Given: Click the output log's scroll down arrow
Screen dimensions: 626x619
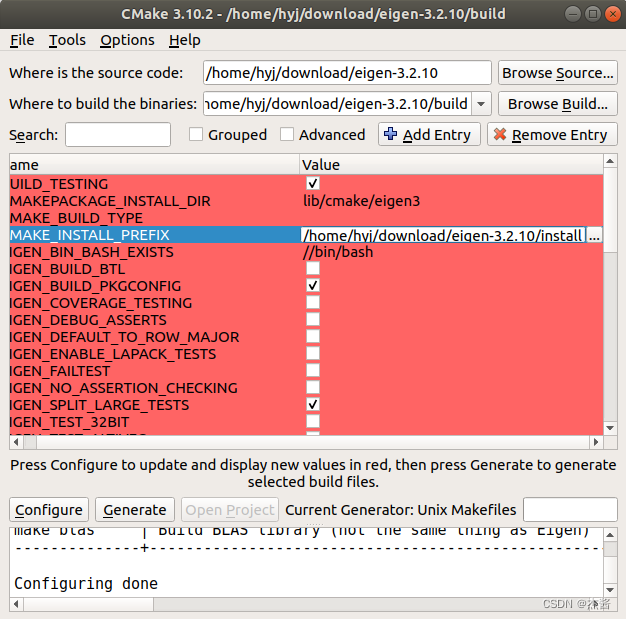Looking at the screenshot, I should pos(610,590).
